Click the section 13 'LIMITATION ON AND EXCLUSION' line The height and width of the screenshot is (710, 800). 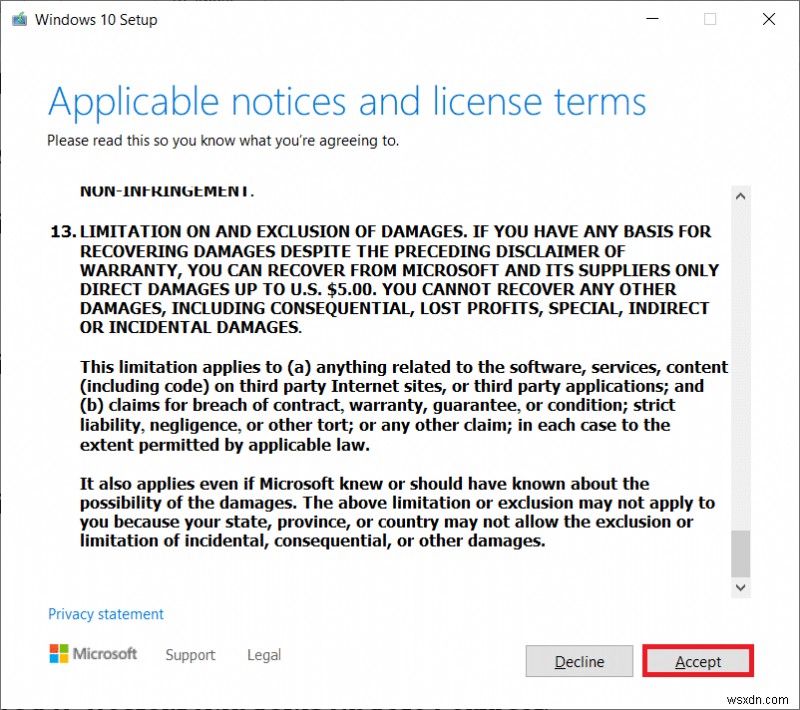pyautogui.click(x=380, y=232)
